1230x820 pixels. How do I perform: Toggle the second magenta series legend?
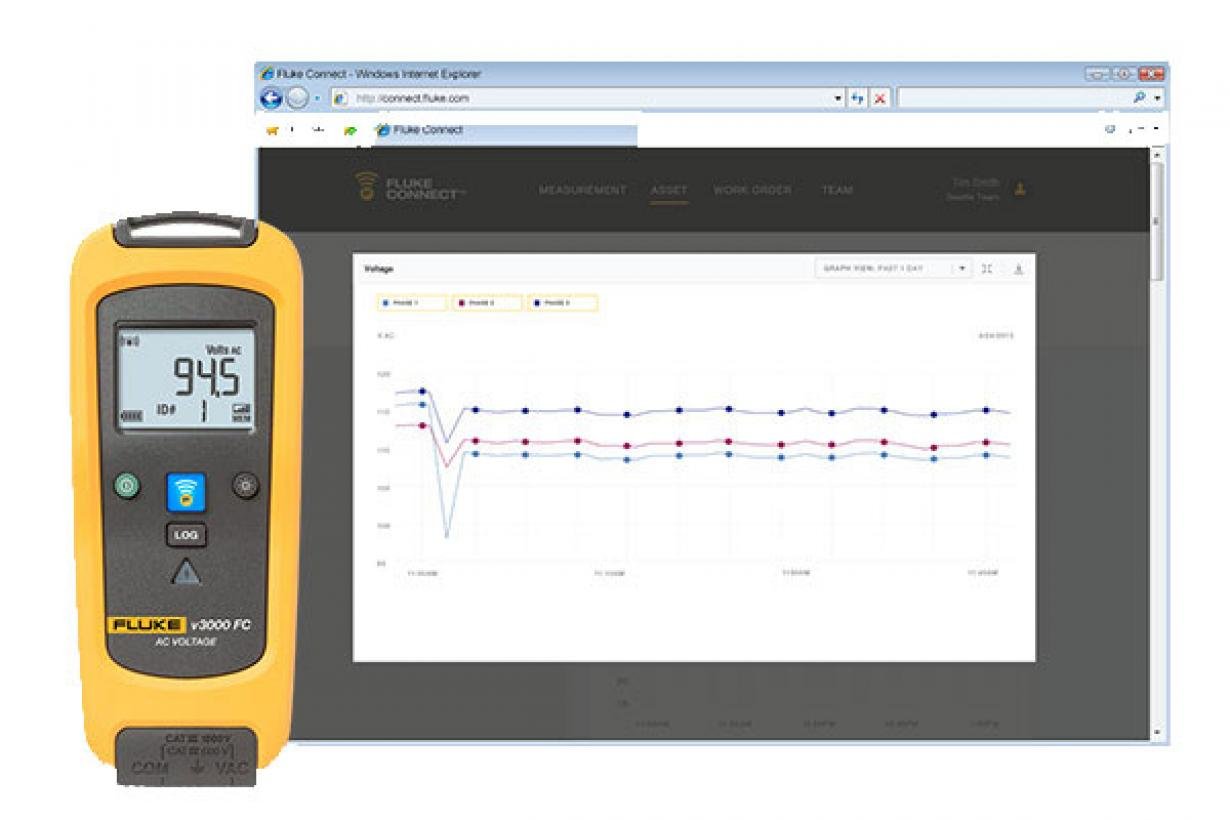pos(486,303)
